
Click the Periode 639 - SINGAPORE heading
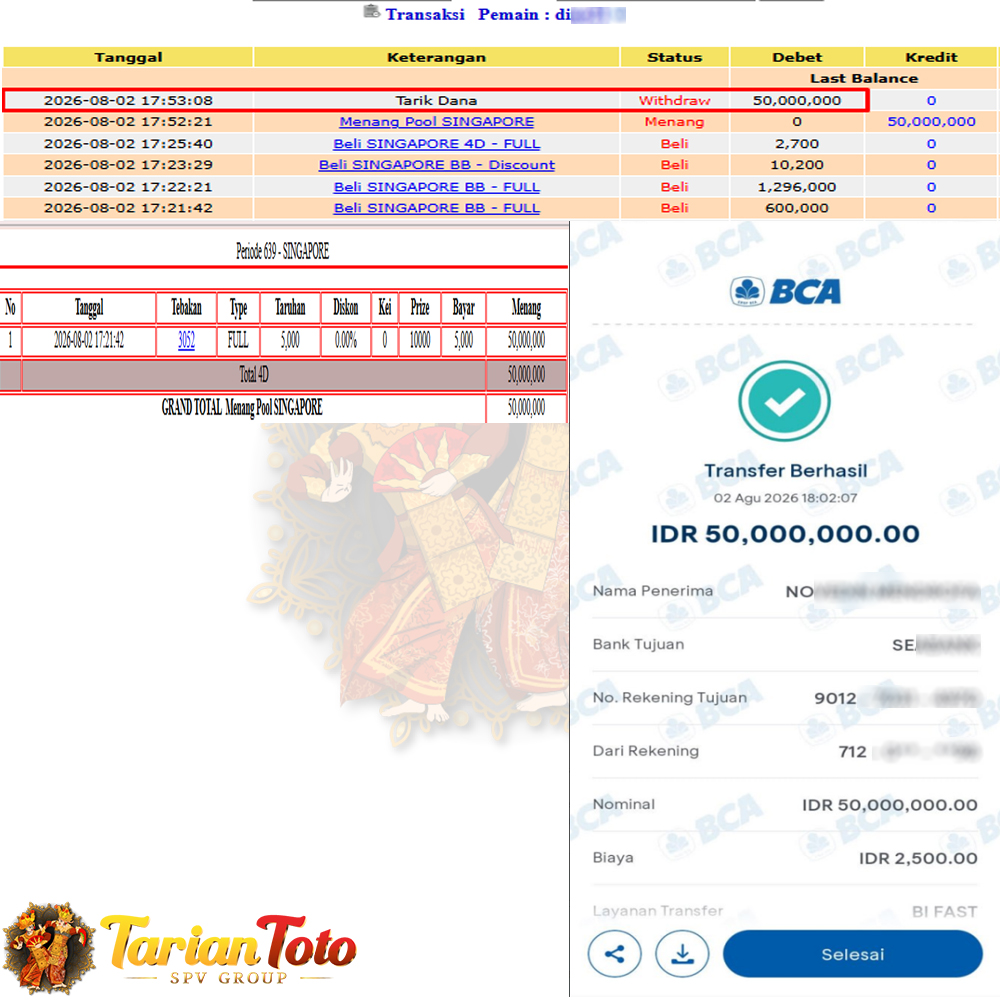pos(283,251)
